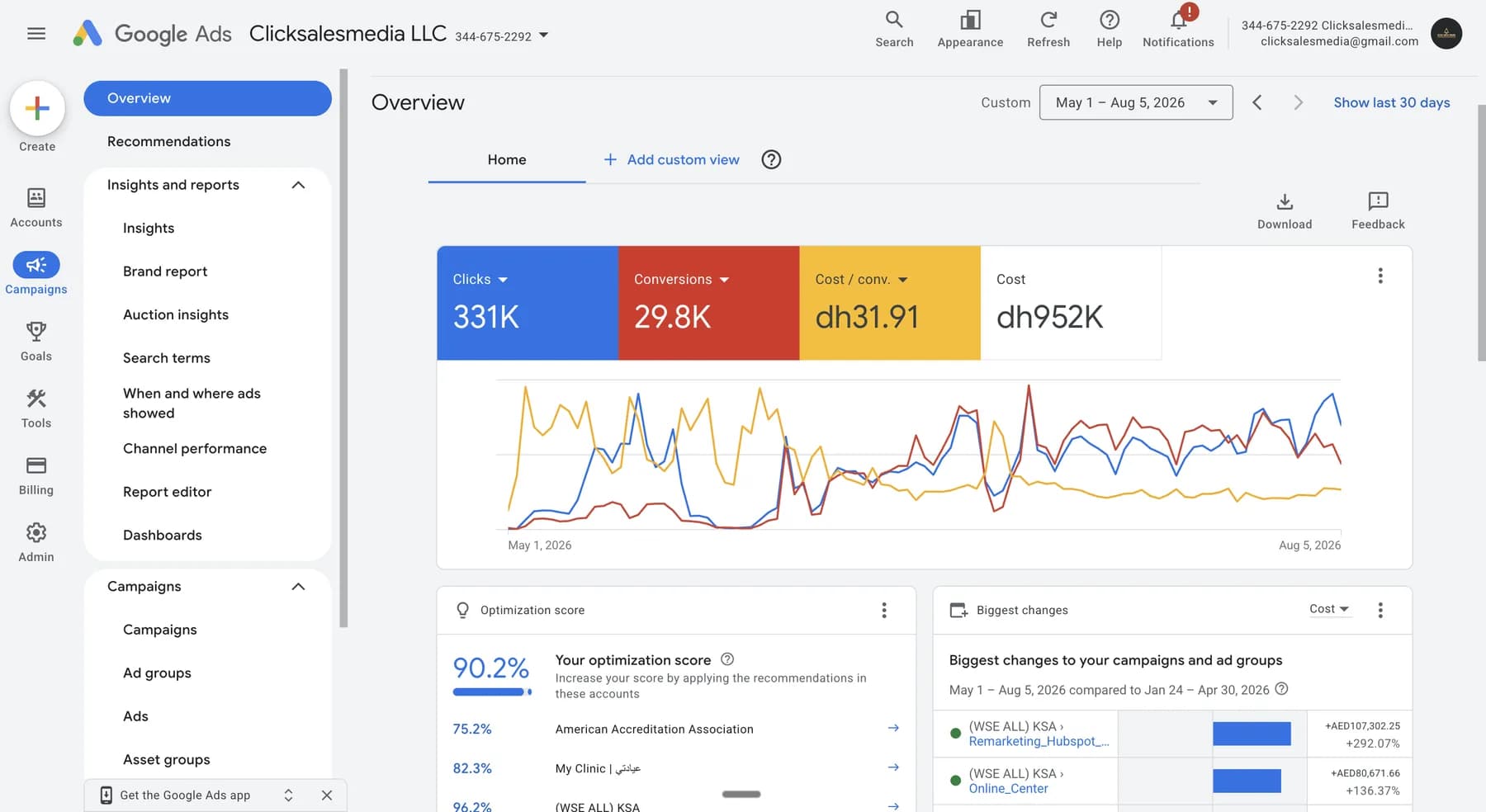Click the main page vertical scrollbar
Image resolution: width=1486 pixels, height=812 pixels.
pos(1481,233)
